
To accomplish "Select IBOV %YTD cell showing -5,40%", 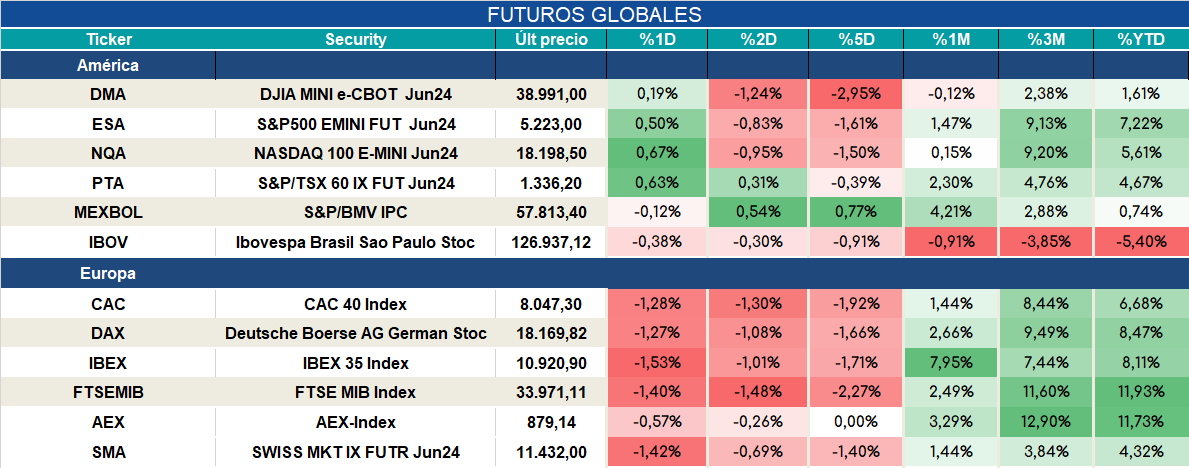I will [1141, 243].
